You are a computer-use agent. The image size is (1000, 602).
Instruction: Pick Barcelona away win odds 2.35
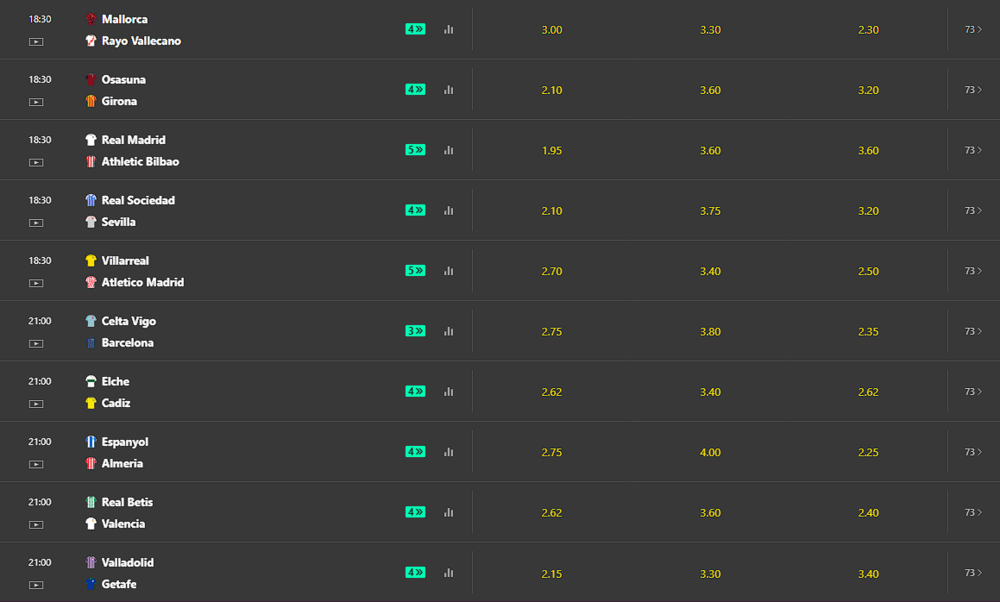(868, 332)
